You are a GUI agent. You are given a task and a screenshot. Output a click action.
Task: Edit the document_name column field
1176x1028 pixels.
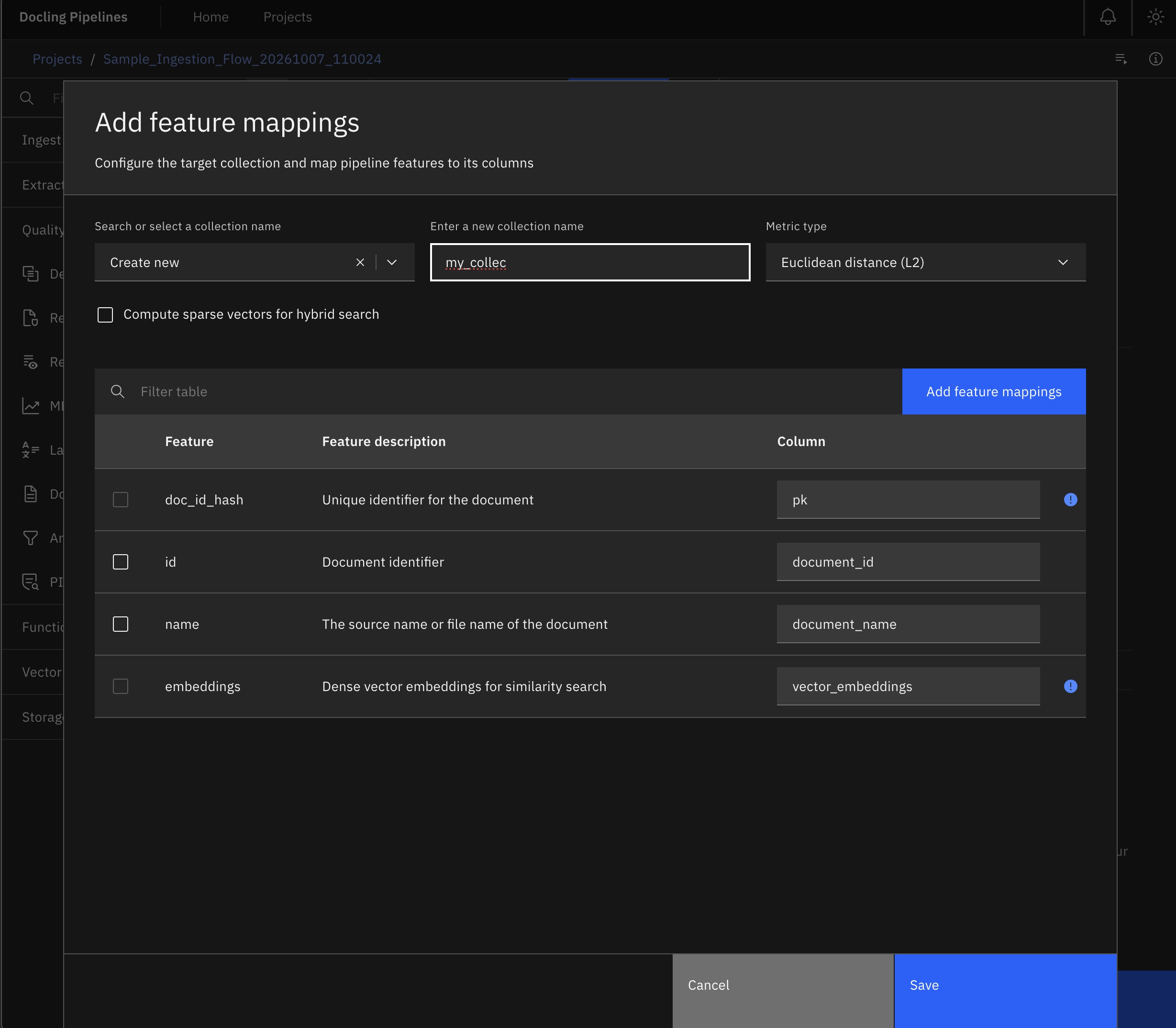point(908,624)
